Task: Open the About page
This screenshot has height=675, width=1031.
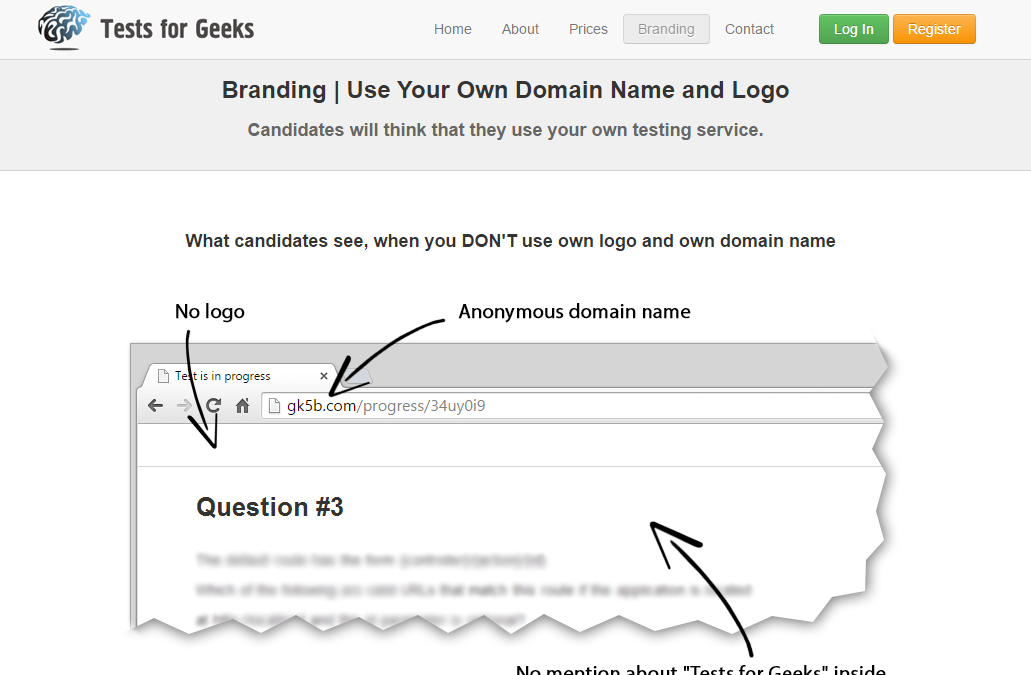Action: click(520, 29)
